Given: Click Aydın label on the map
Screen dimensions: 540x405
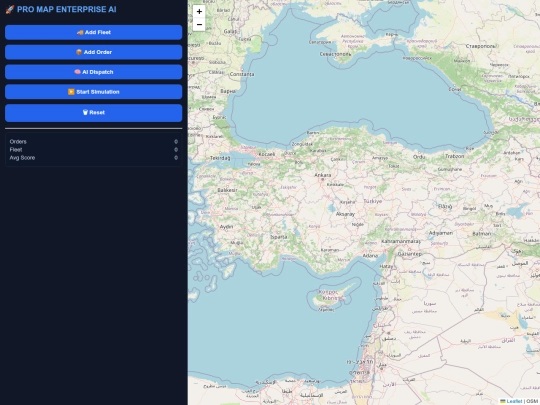Looking at the screenshot, I should click(x=226, y=227).
